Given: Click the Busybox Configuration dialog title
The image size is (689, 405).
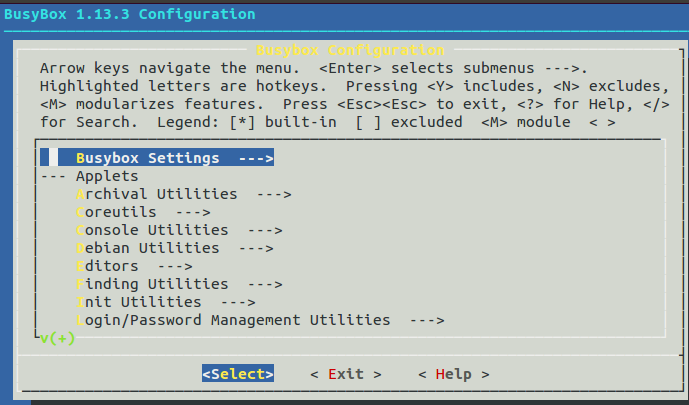Looking at the screenshot, I should (350, 50).
